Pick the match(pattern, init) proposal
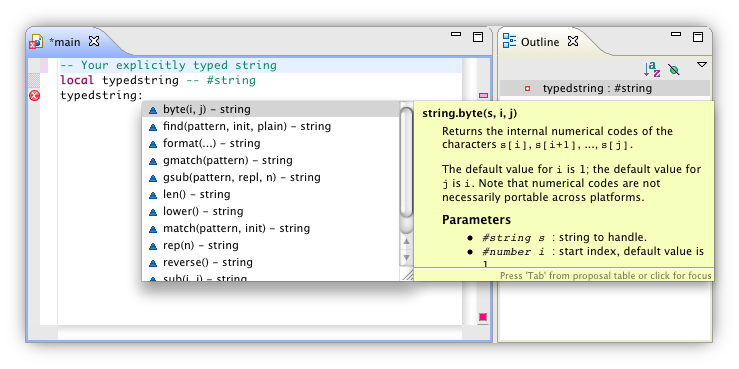 (x=271, y=228)
